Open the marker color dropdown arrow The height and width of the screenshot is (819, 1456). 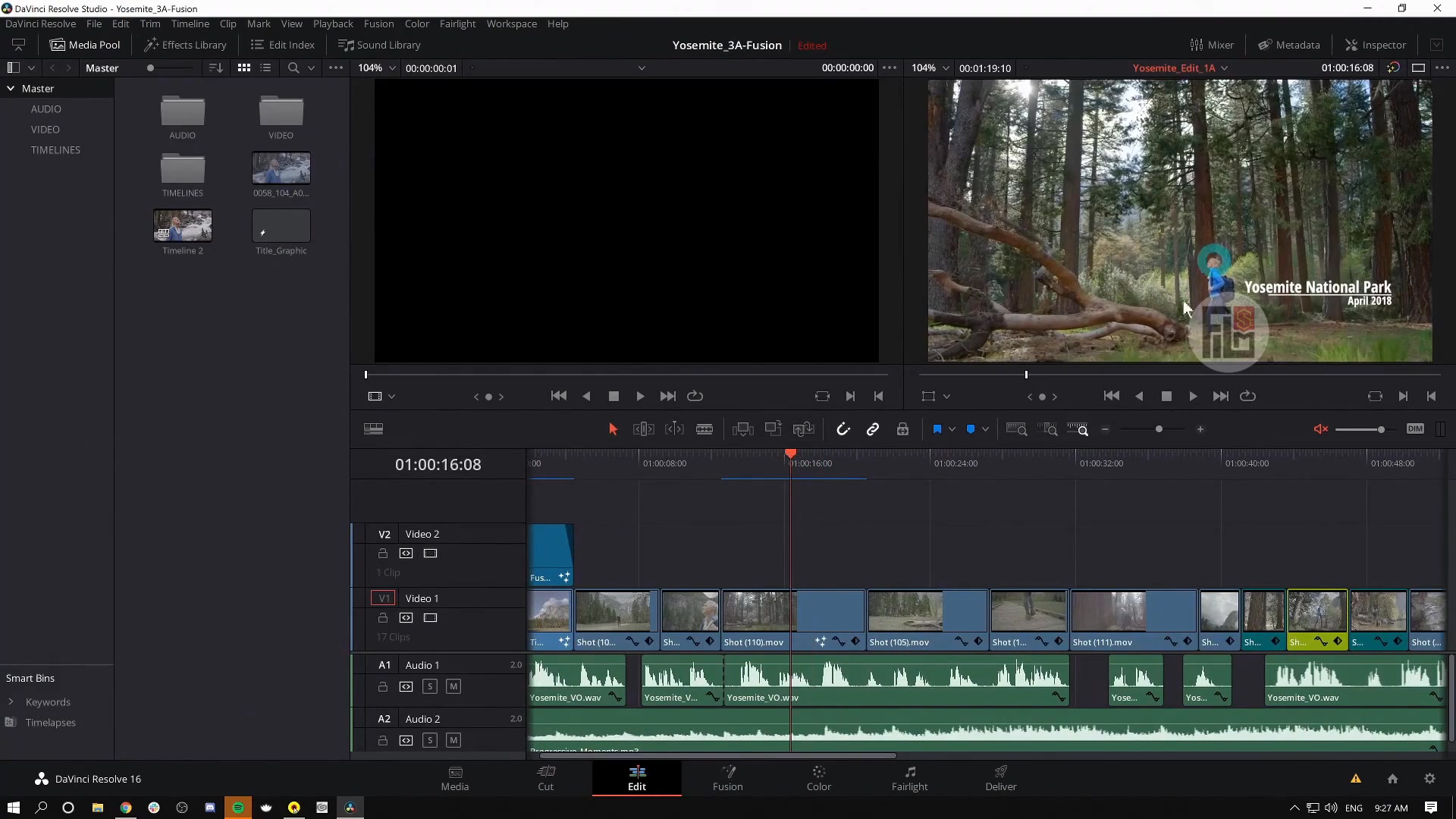[x=985, y=429]
